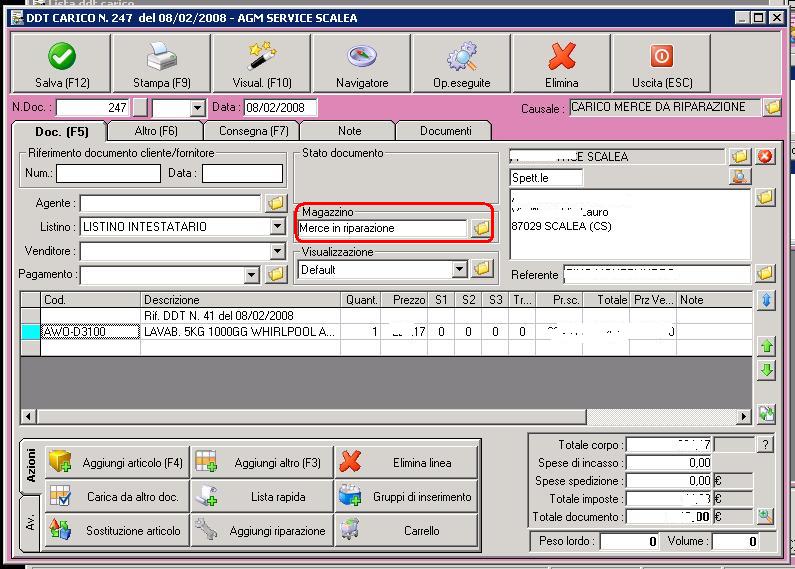The image size is (795, 569).
Task: Open customer lookup folder beside SCALEA name
Action: [740, 156]
